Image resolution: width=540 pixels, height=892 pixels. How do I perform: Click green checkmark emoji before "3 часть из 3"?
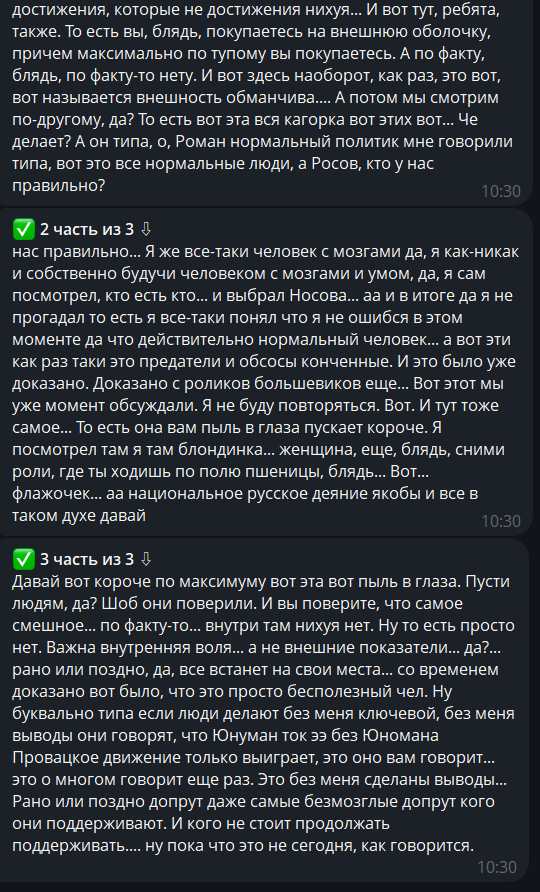click(x=23, y=560)
